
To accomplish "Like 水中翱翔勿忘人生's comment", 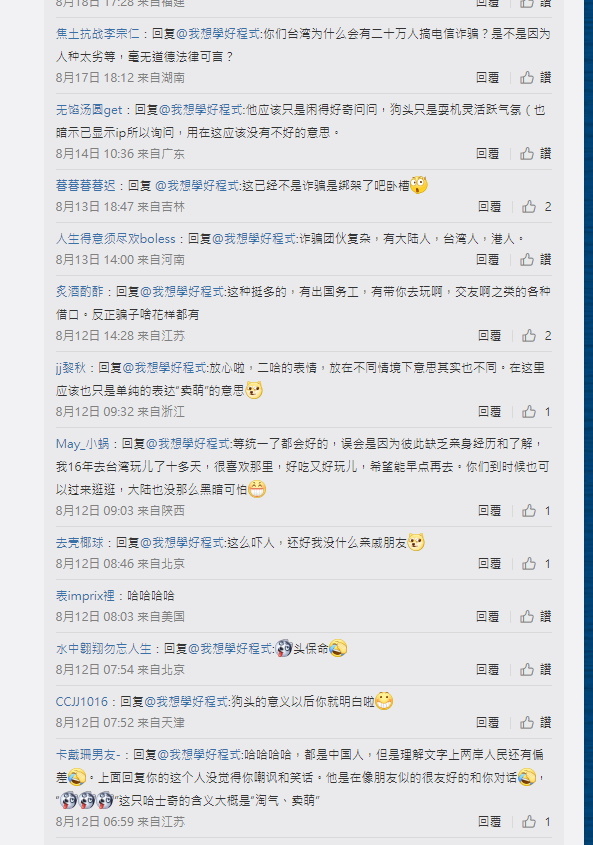I will tap(527, 669).
